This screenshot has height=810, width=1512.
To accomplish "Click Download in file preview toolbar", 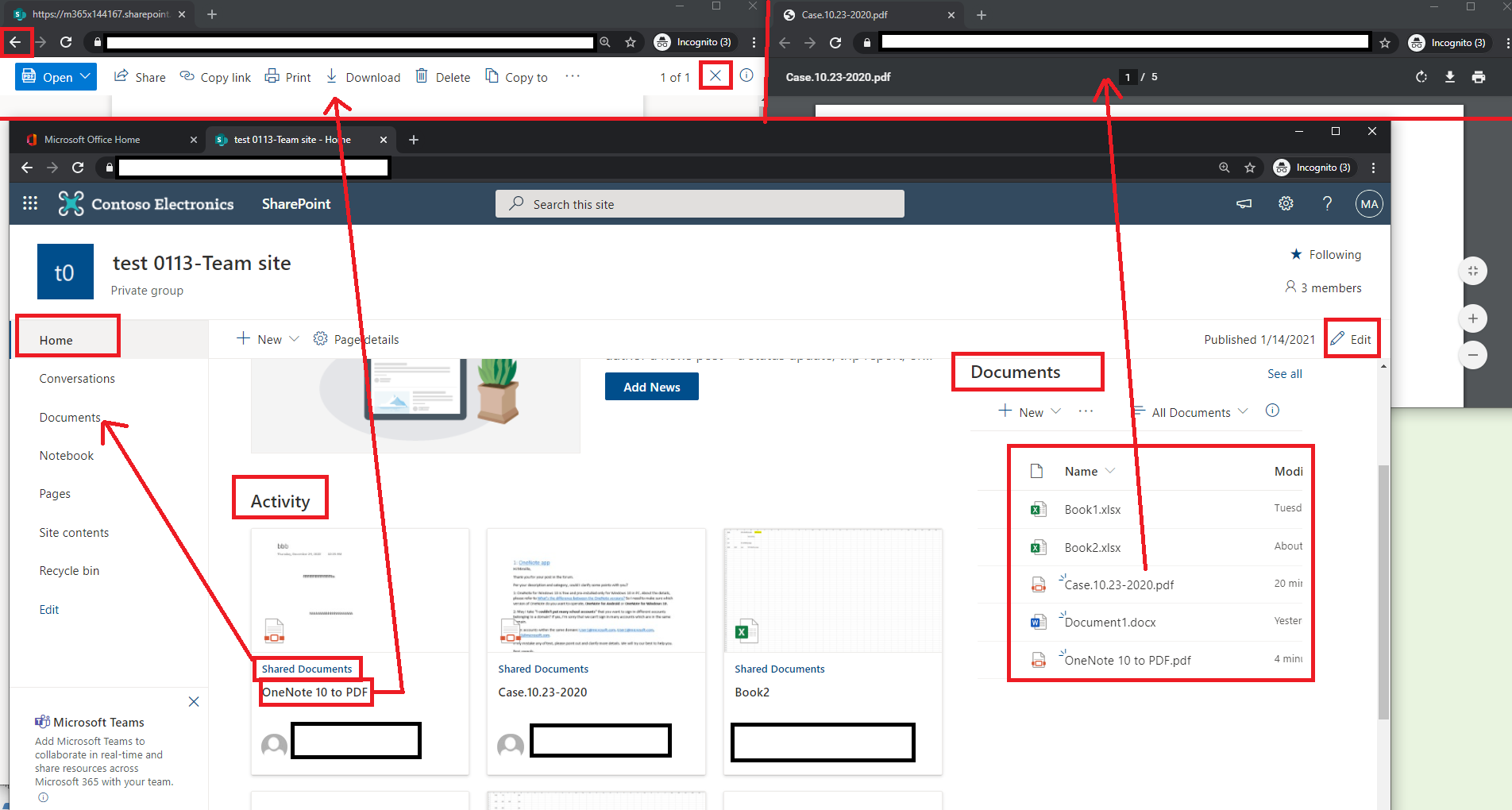I will tap(363, 76).
